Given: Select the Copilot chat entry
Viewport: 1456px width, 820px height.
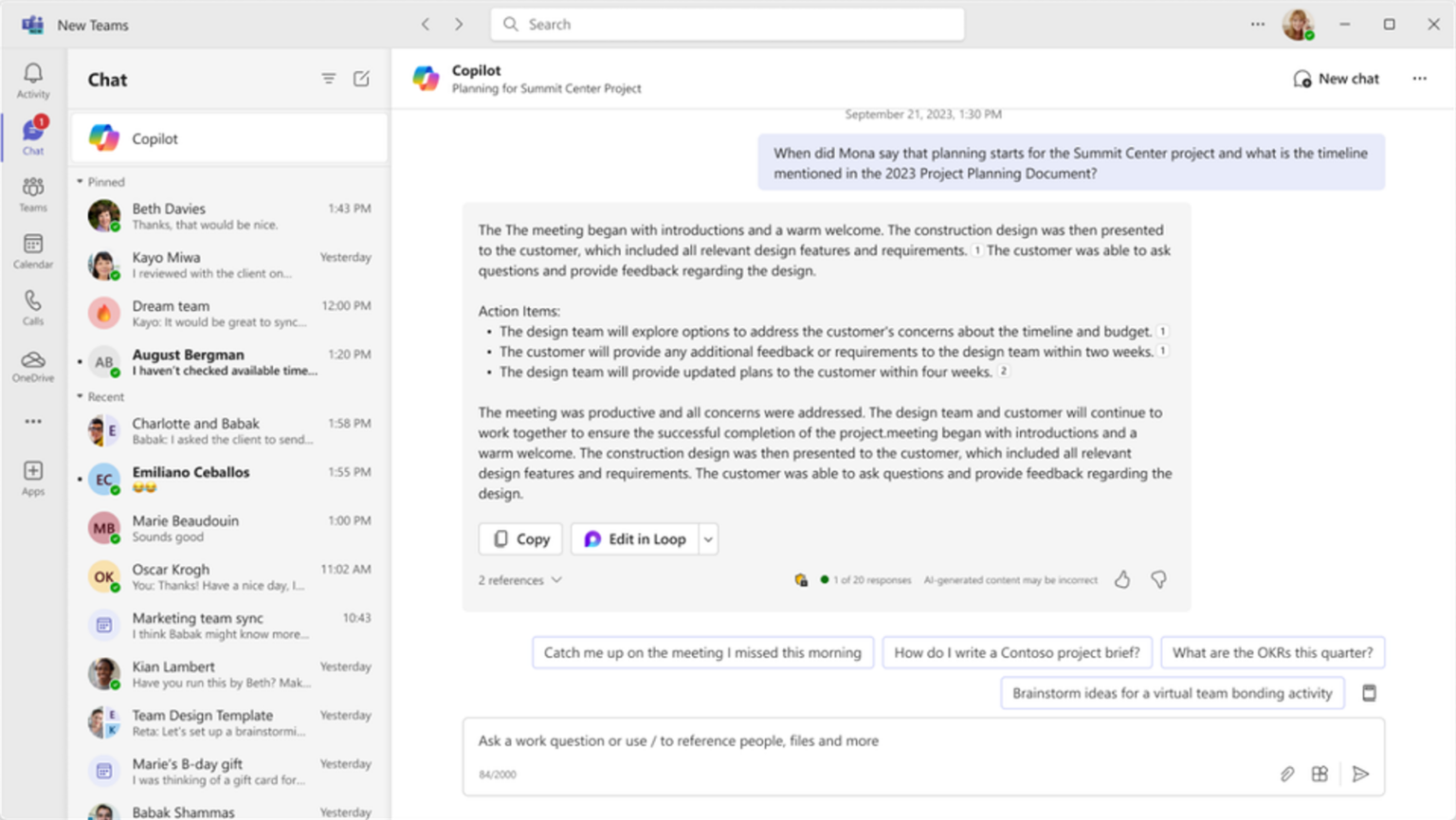Looking at the screenshot, I should click(229, 138).
